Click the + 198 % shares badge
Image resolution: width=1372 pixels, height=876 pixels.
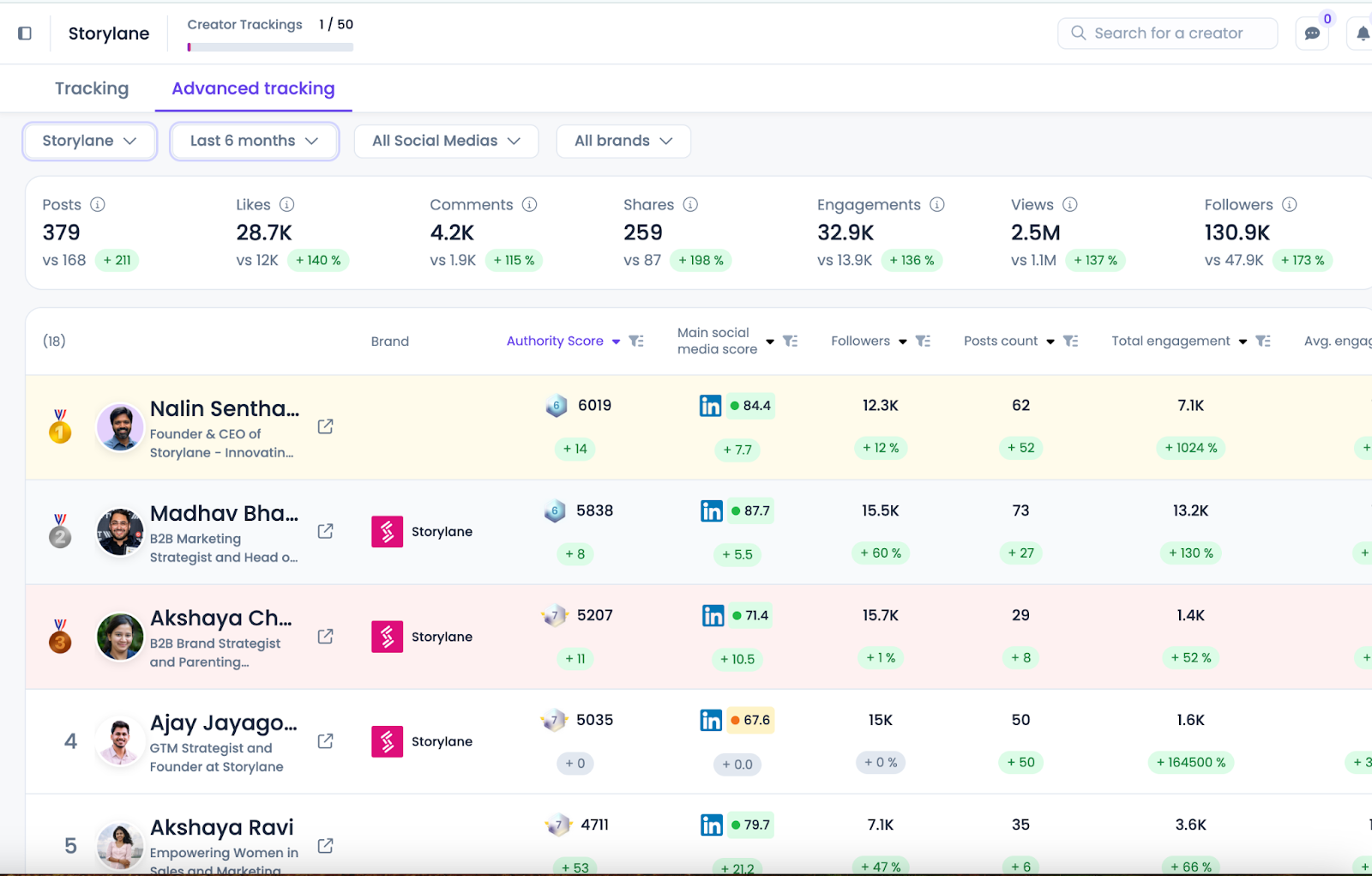[701, 260]
